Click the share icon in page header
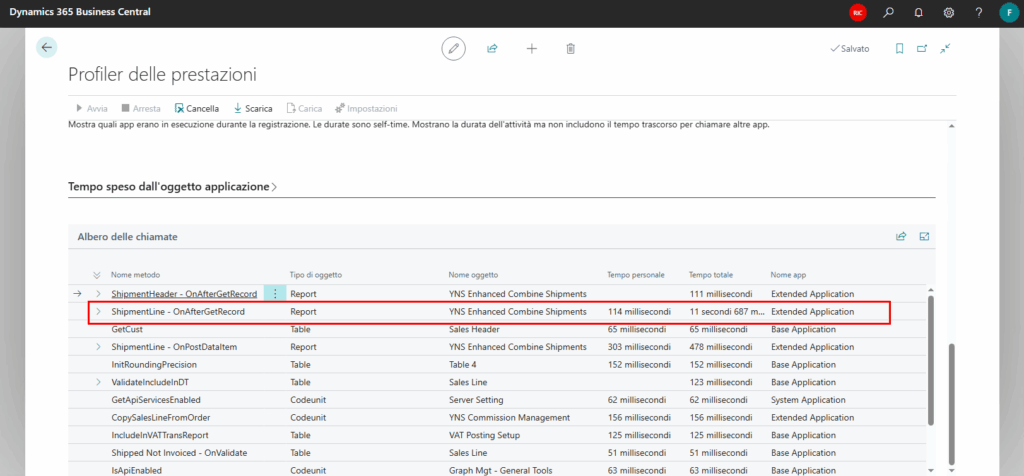The height and width of the screenshot is (476, 1024). (492, 48)
